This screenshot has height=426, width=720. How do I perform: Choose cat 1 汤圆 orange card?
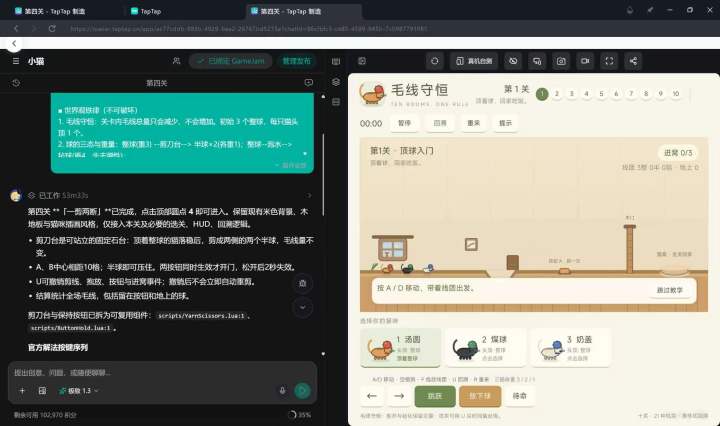(400, 348)
